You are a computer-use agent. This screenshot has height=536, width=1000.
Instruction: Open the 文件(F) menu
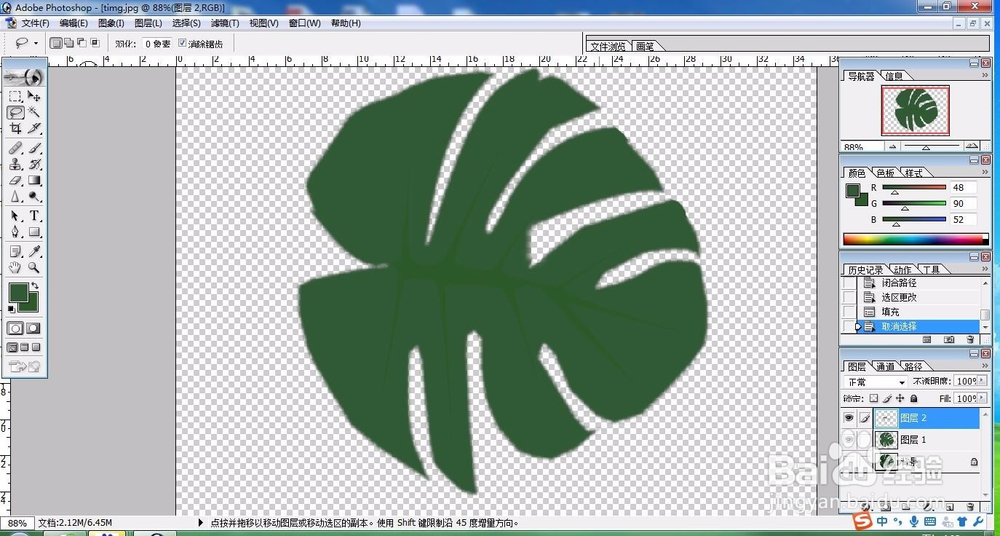pyautogui.click(x=35, y=23)
